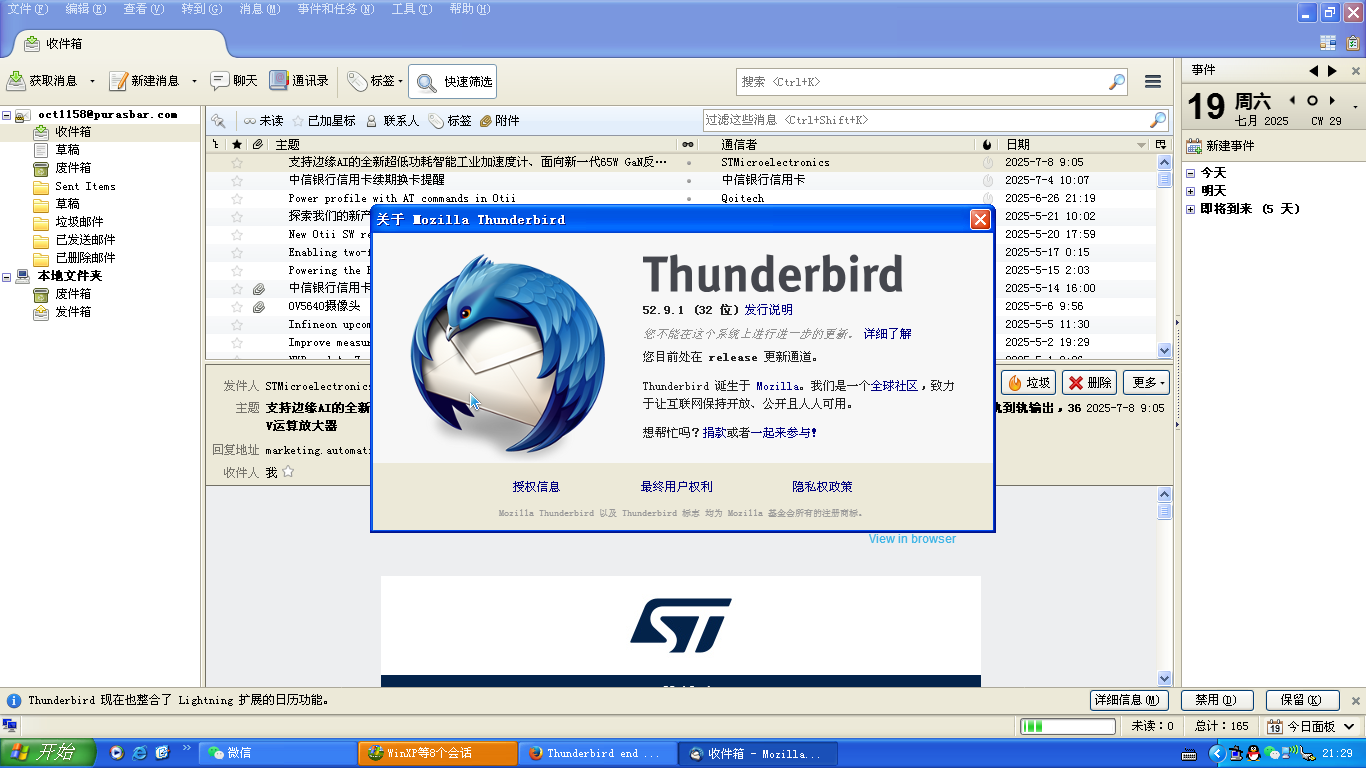Delete the message with the 删除 button
Image resolution: width=1366 pixels, height=768 pixels.
pyautogui.click(x=1089, y=382)
